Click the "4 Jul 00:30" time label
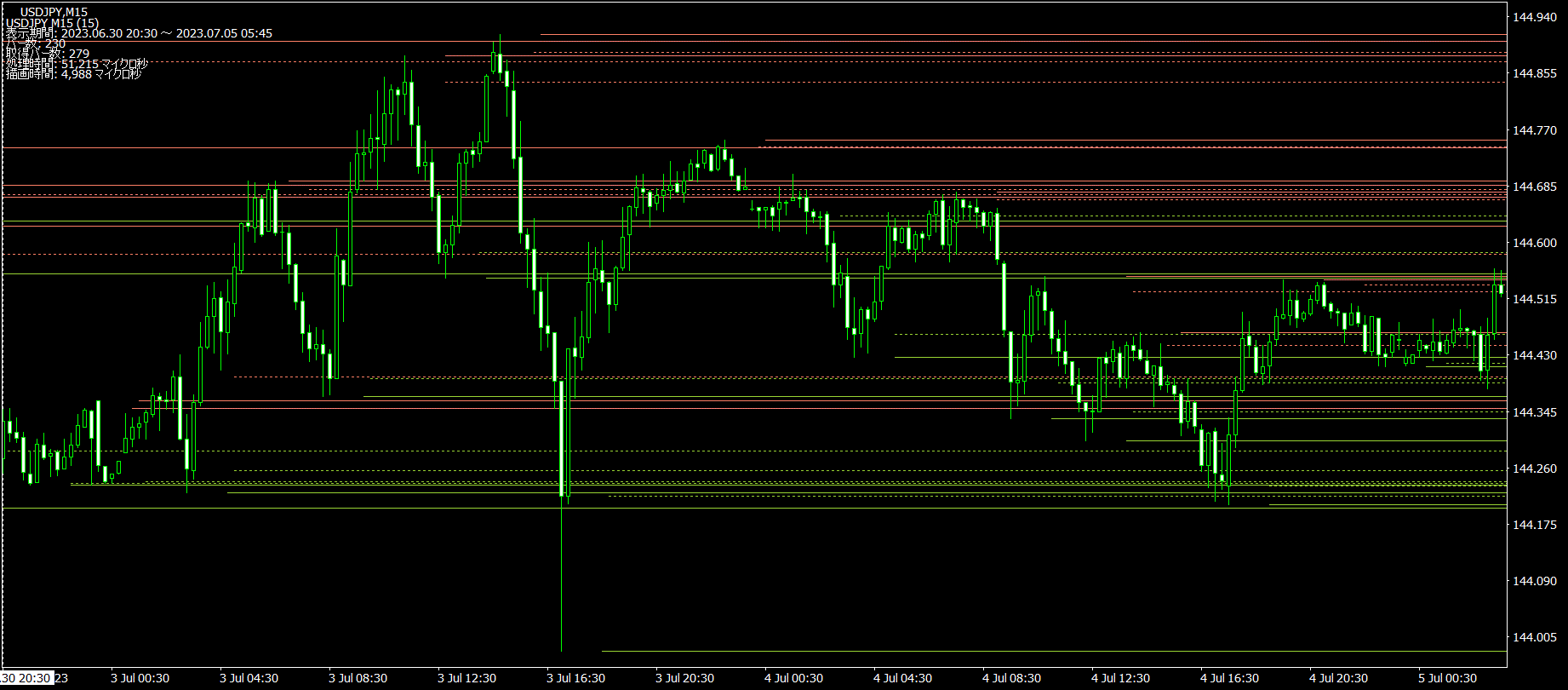1568x690 pixels. [x=794, y=679]
